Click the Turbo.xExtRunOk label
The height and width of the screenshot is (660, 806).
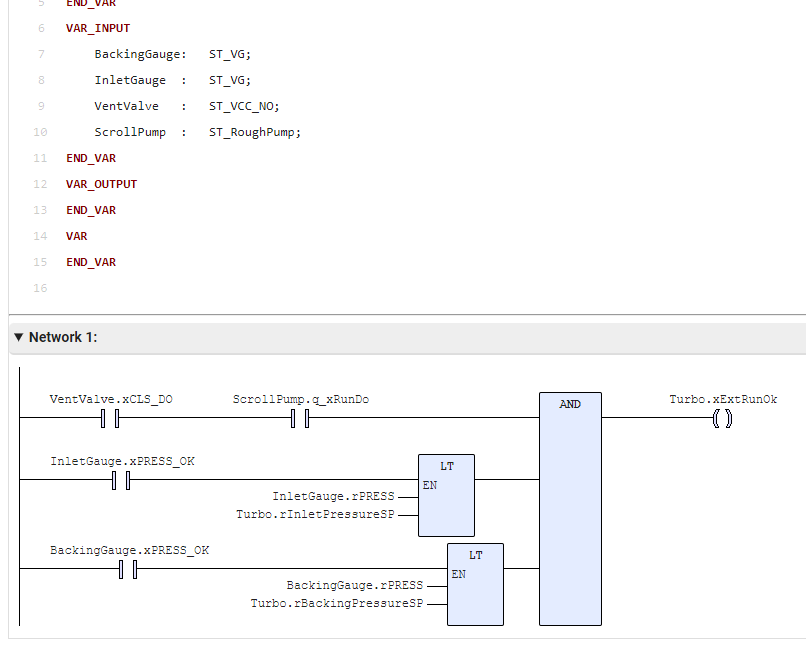(723, 399)
